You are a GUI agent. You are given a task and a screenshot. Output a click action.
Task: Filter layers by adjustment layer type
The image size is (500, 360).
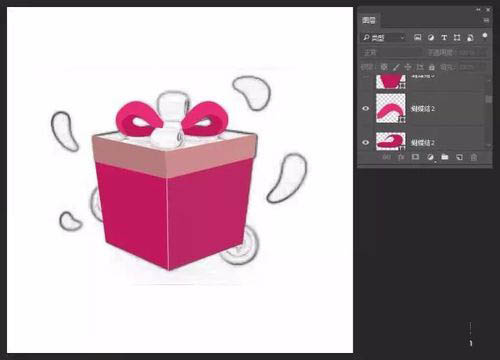[431, 37]
